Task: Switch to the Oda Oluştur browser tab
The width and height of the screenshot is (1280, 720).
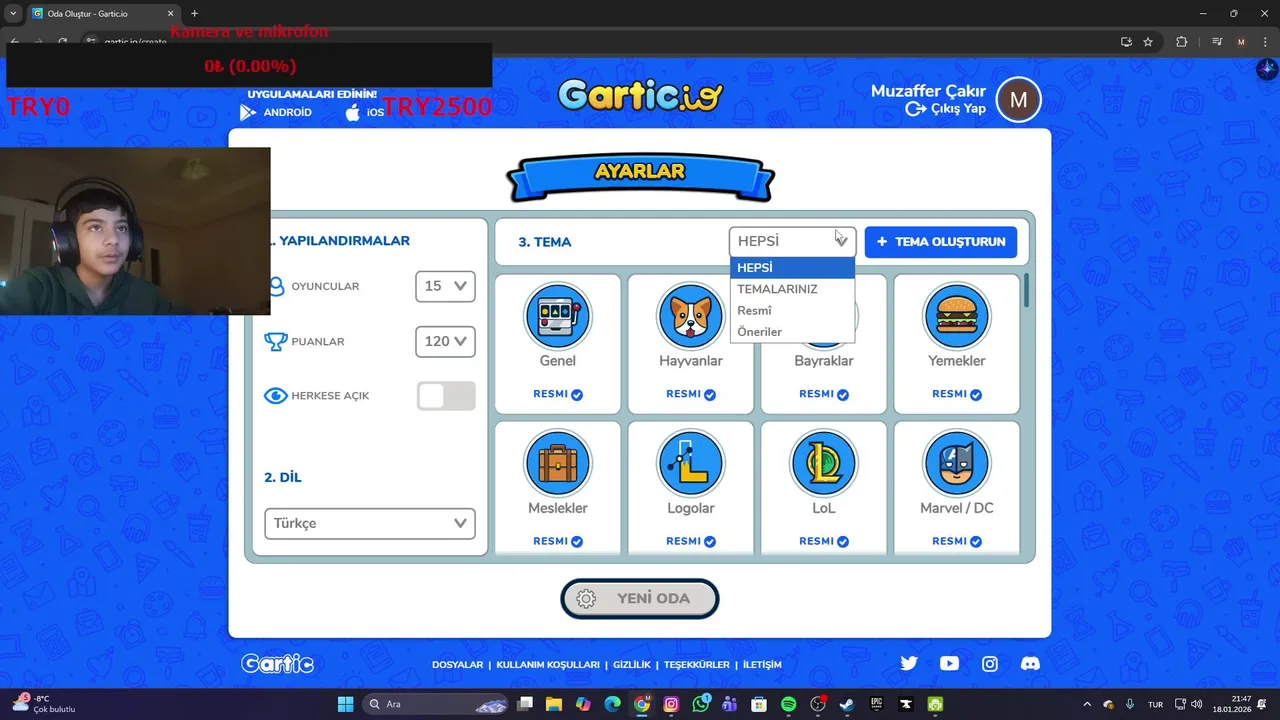Action: click(x=104, y=13)
